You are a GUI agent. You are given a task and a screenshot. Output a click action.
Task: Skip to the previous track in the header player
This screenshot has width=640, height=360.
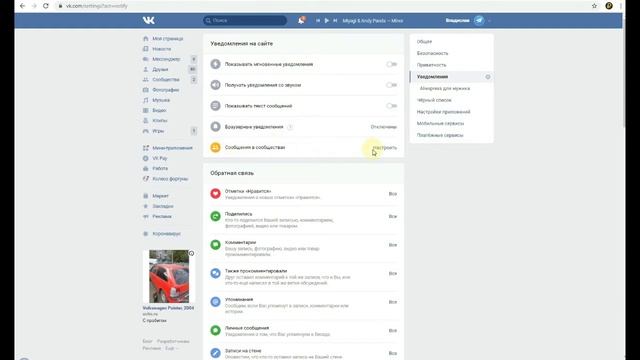(318, 20)
